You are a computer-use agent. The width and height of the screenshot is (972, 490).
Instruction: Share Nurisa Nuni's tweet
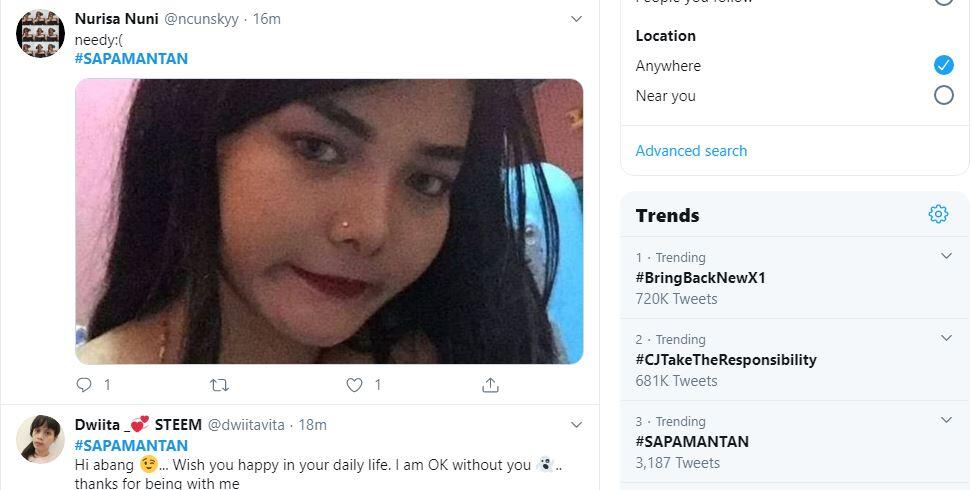pos(490,385)
